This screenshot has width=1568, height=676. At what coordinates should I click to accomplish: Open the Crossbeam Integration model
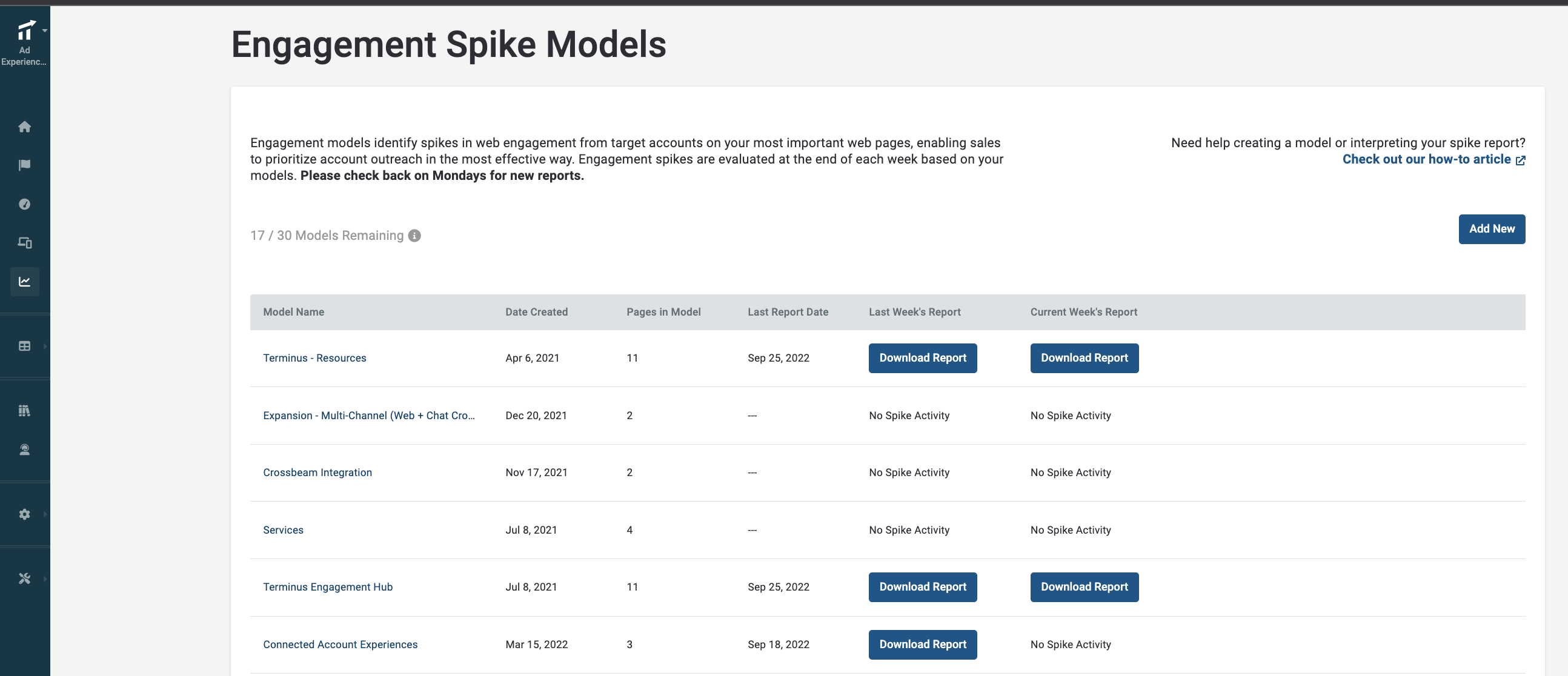(317, 472)
